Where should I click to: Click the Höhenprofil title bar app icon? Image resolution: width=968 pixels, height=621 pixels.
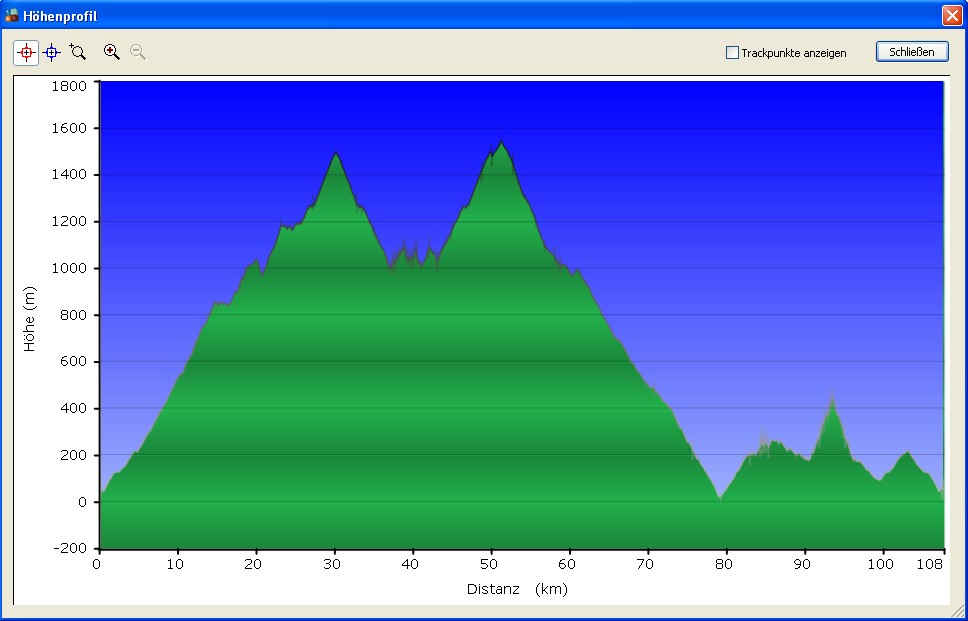pos(12,15)
